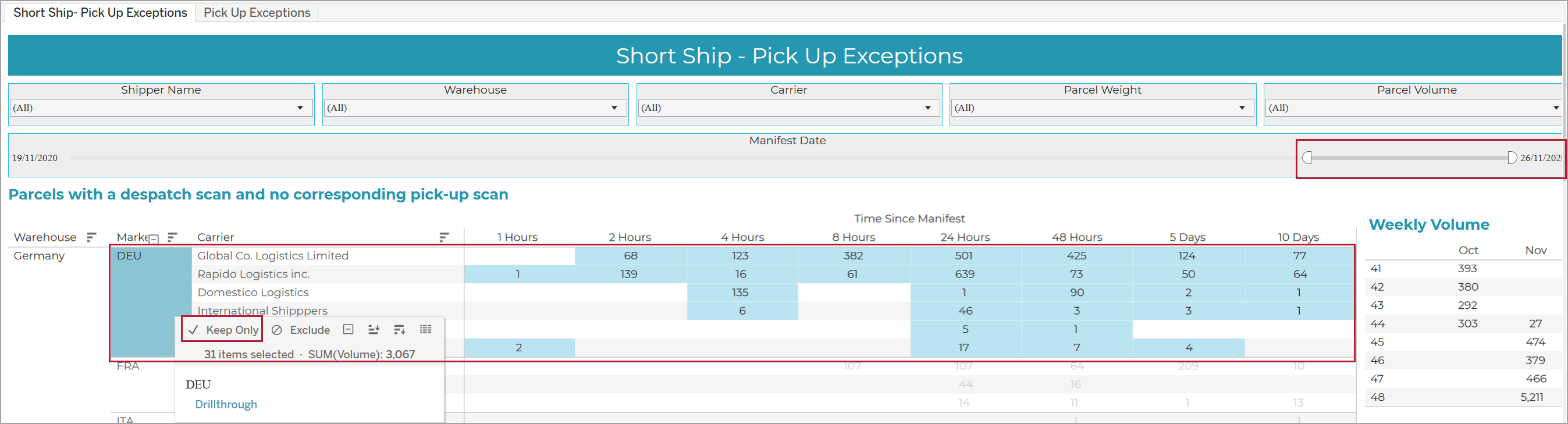This screenshot has width=1568, height=424.
Task: Open the Shipper Name filter dropdown
Action: pyautogui.click(x=161, y=108)
